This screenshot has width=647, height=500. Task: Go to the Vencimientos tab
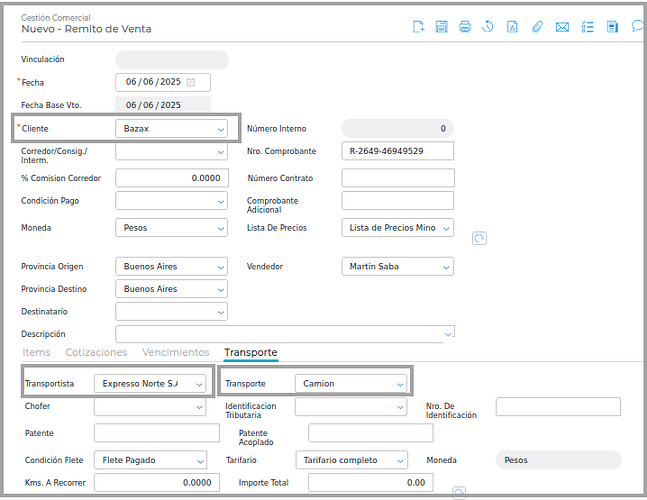176,353
